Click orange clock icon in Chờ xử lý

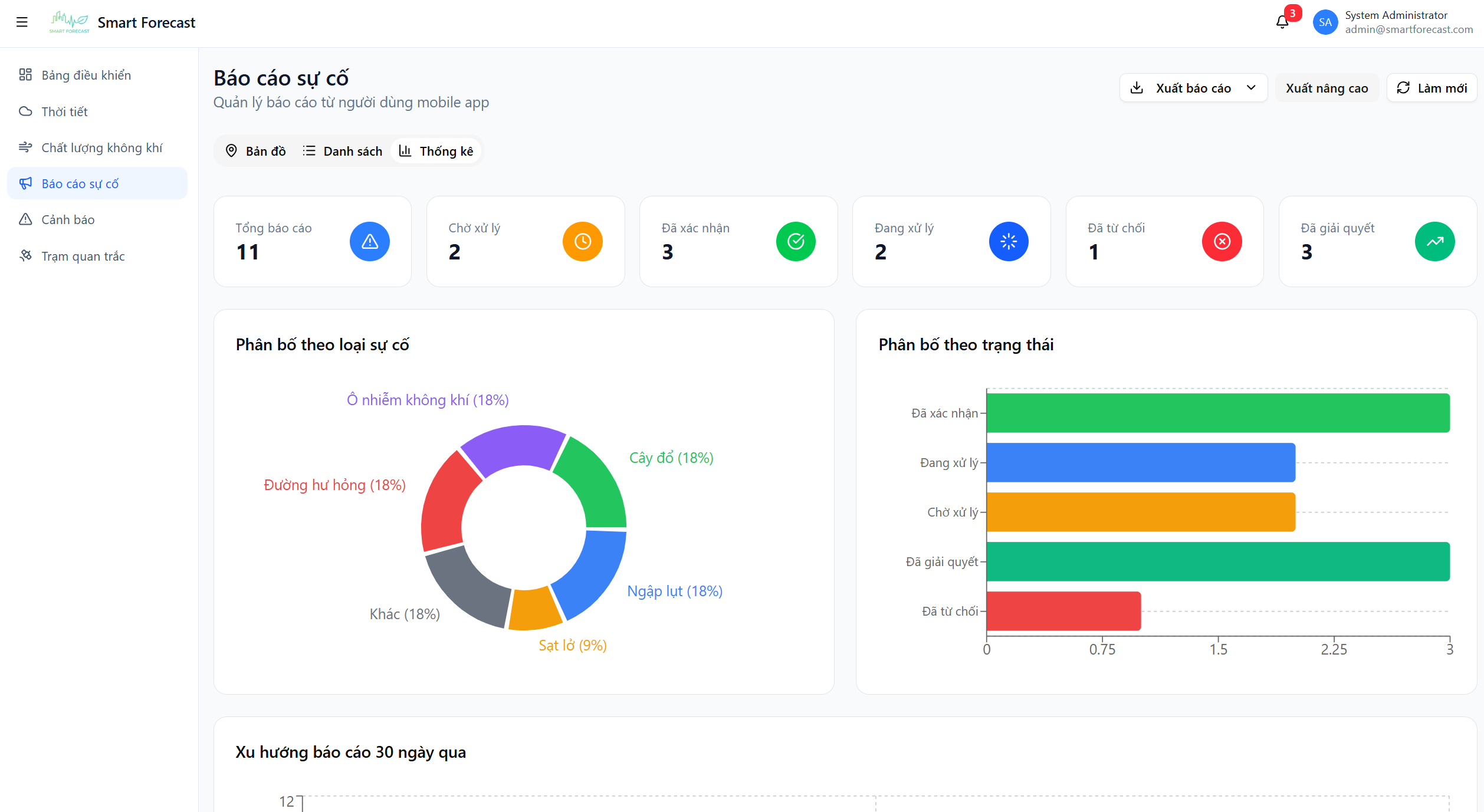tap(582, 241)
